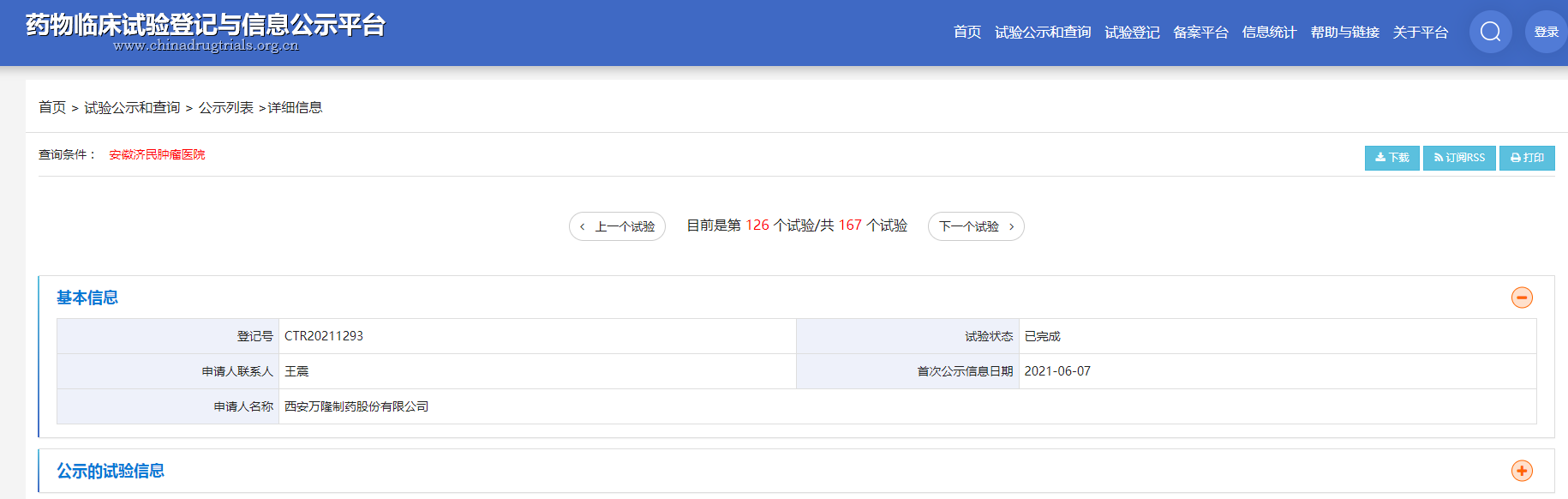1568x499 pixels.
Task: Click the 打印 print button
Action: click(1527, 158)
